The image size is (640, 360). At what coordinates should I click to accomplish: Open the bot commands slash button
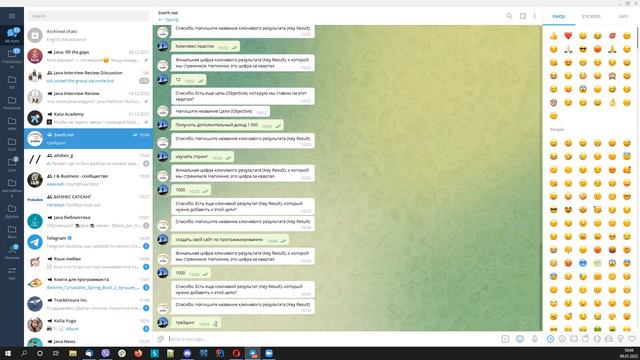point(505,339)
